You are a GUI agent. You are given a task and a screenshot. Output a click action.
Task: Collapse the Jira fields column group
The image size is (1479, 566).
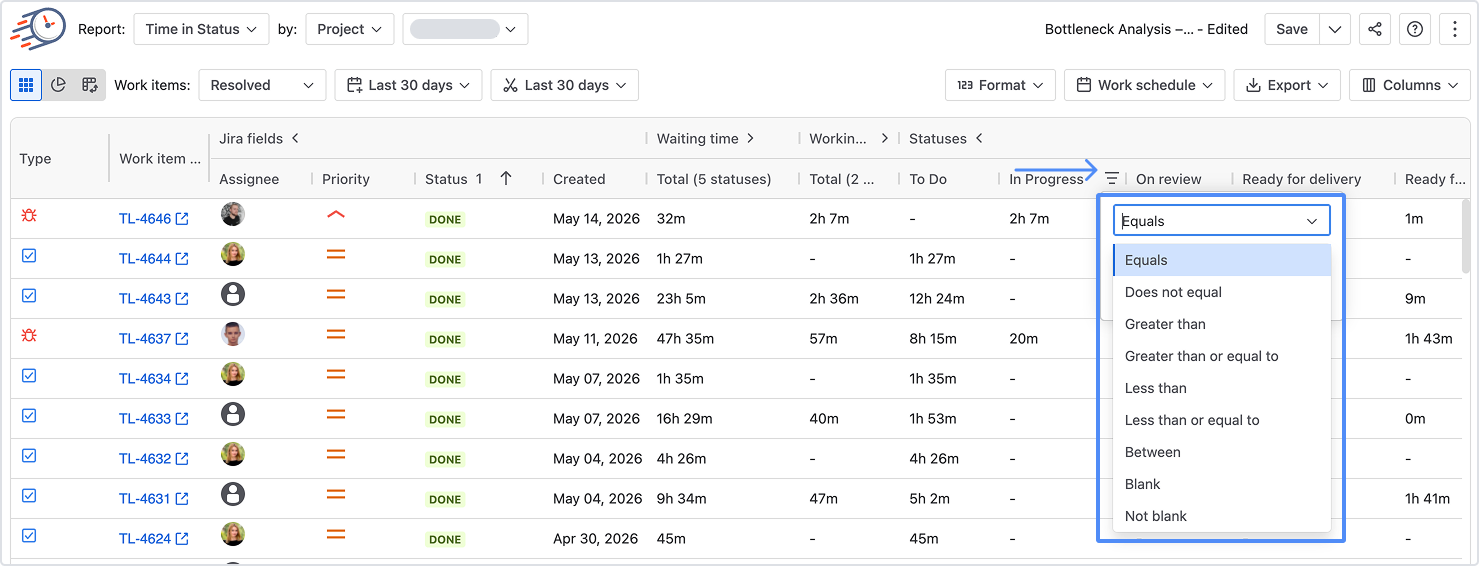point(295,138)
